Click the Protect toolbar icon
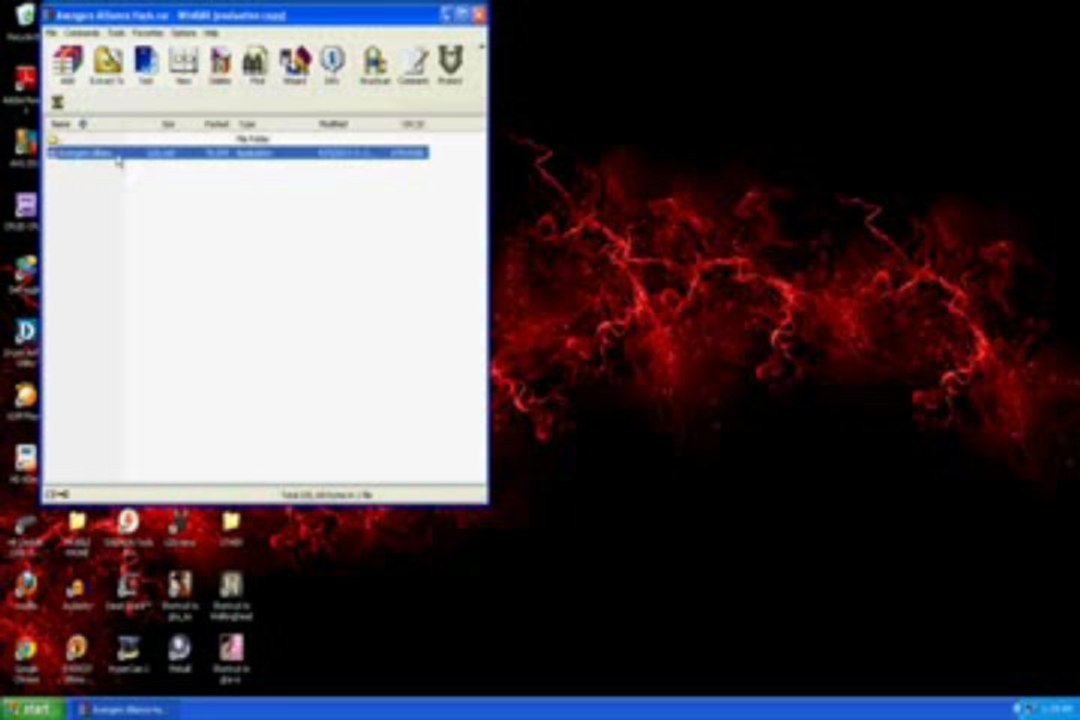Viewport: 1080px width, 720px height. click(450, 65)
